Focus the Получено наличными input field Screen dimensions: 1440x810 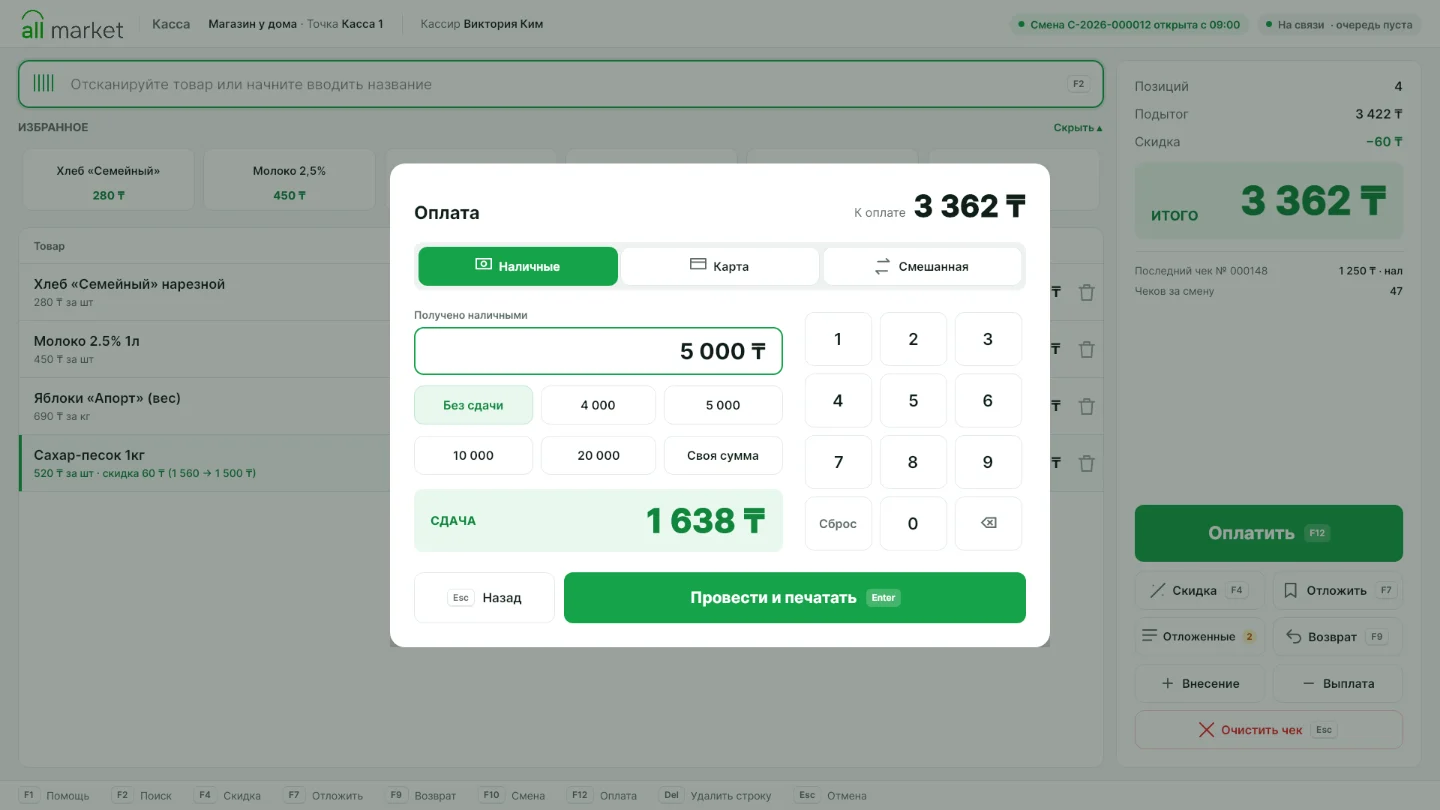coord(598,351)
